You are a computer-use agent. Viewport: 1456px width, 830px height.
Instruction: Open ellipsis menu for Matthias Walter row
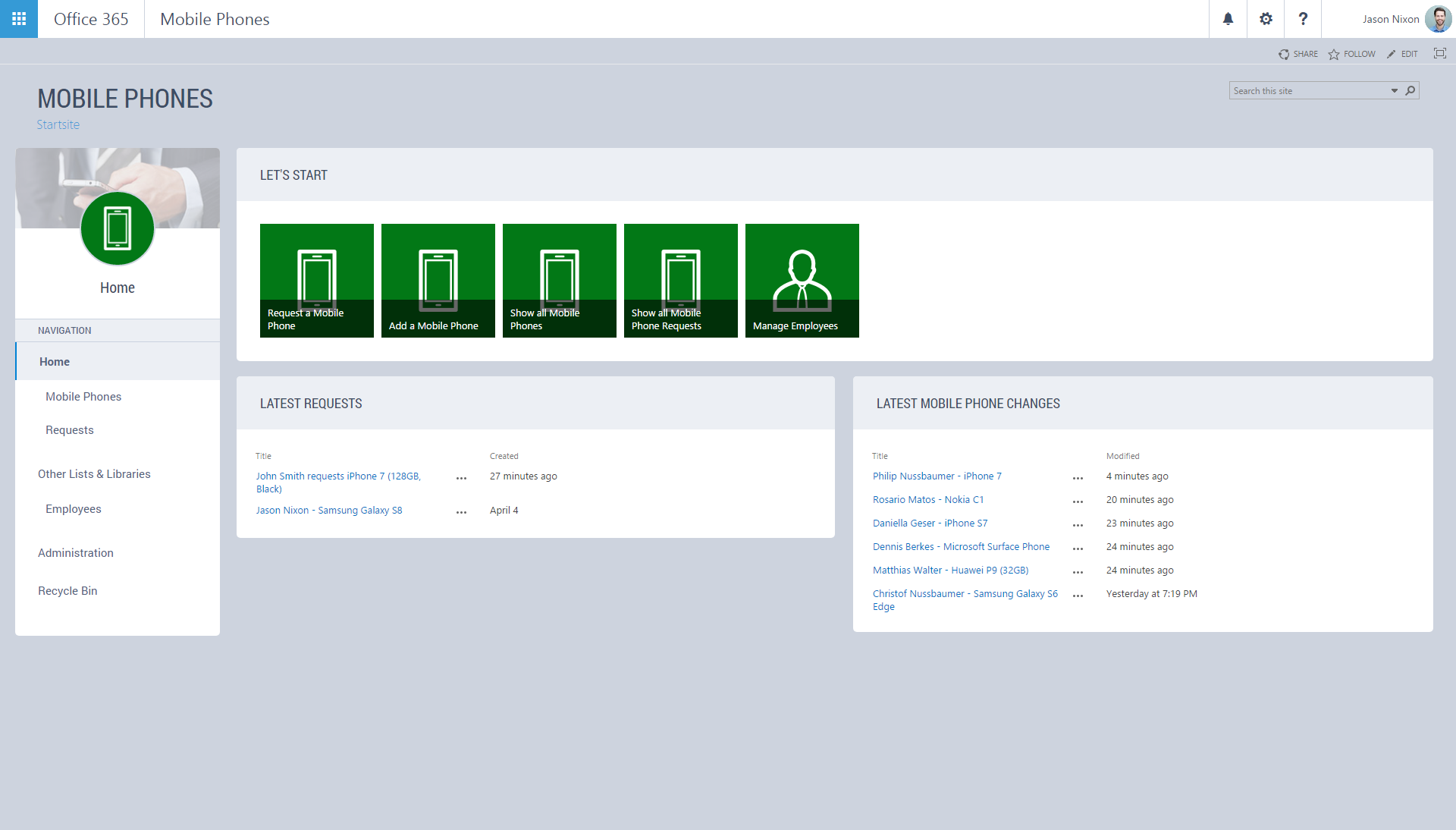tap(1078, 572)
